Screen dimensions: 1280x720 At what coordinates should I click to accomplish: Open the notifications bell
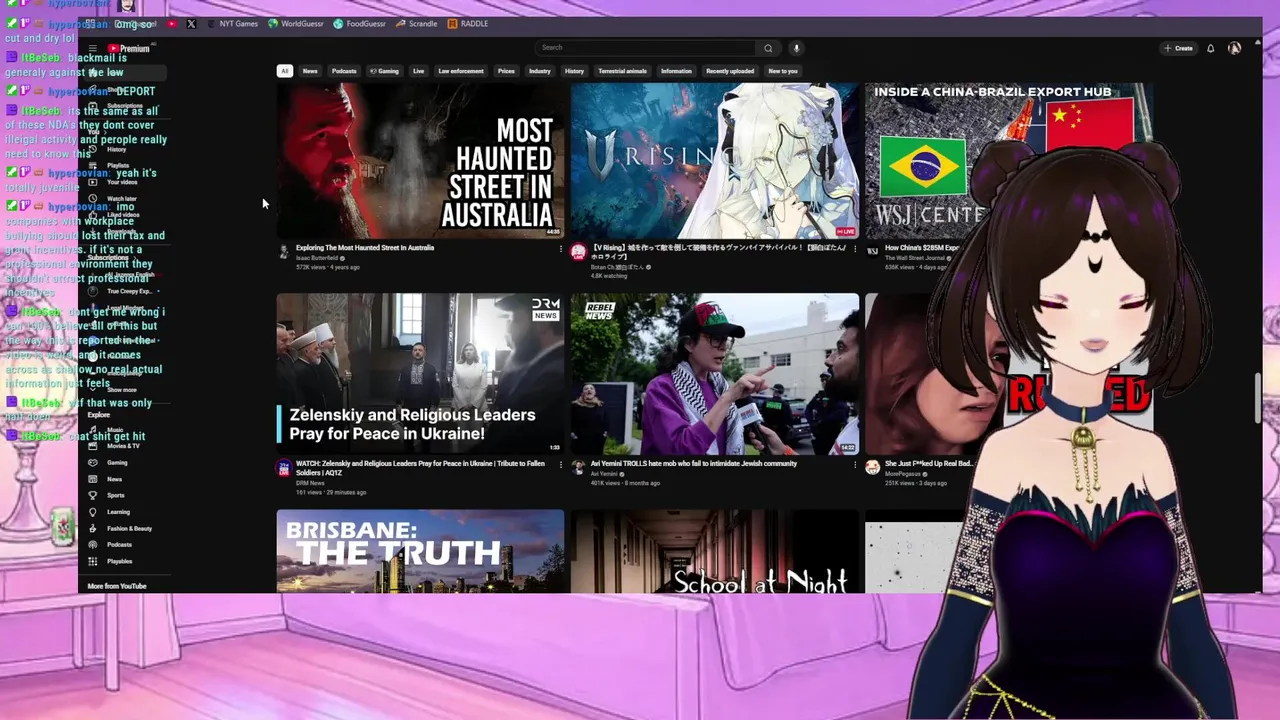tap(1210, 48)
